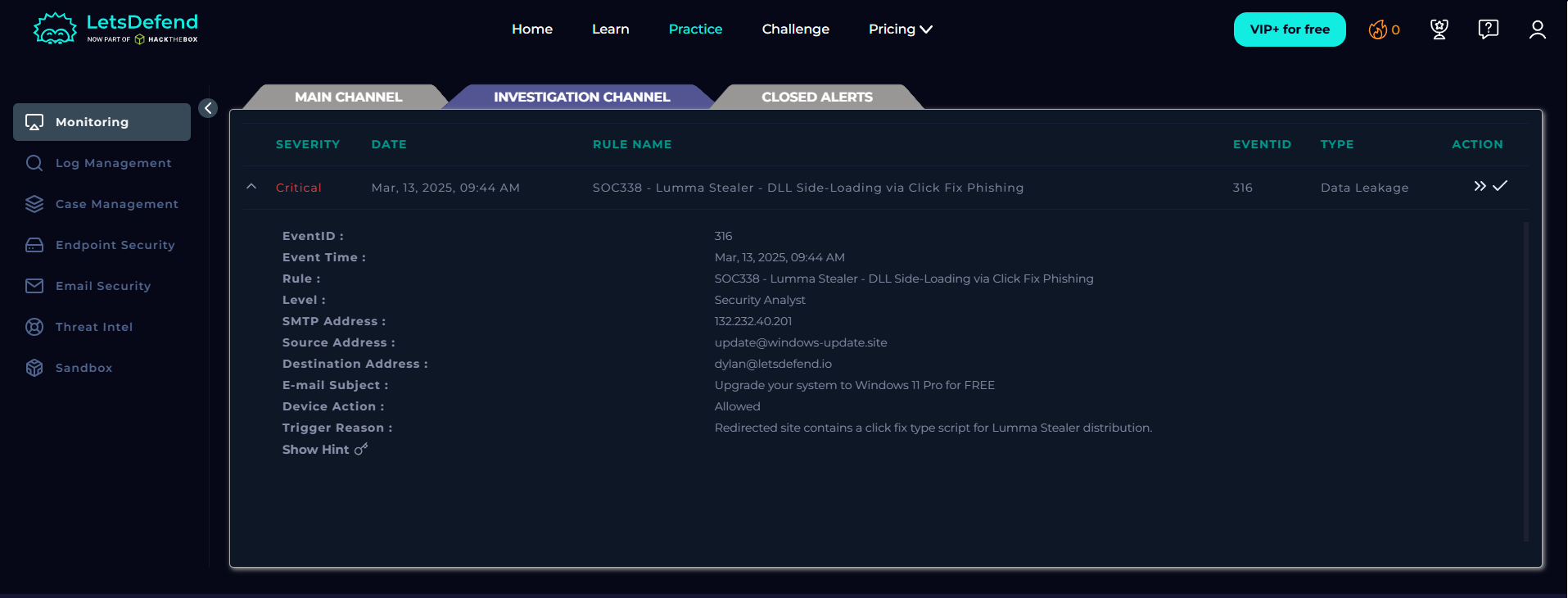Click the alert details vertical scrollbar
Screen dimensions: 1568x598
1525,381
